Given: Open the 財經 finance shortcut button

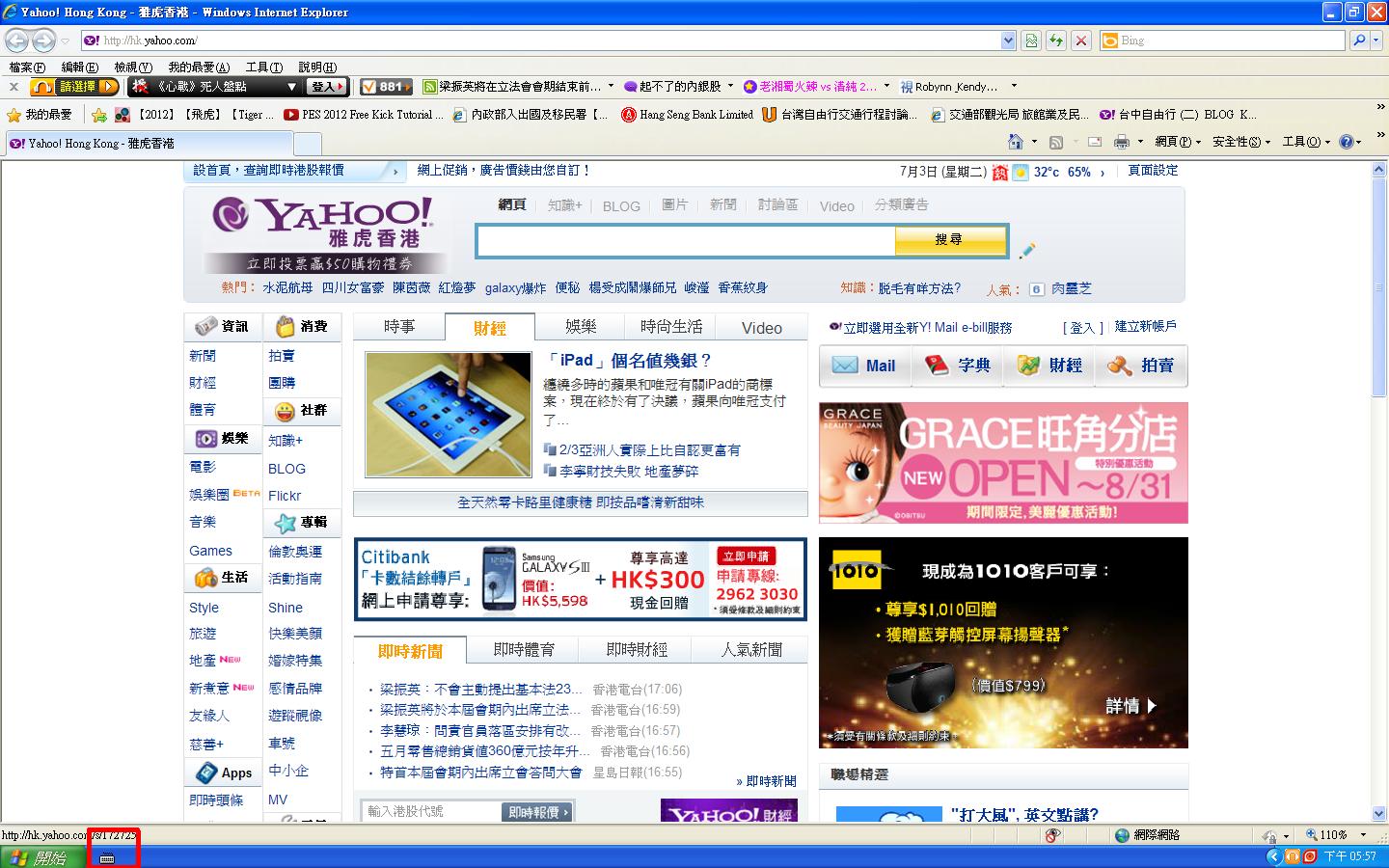Looking at the screenshot, I should [1049, 366].
